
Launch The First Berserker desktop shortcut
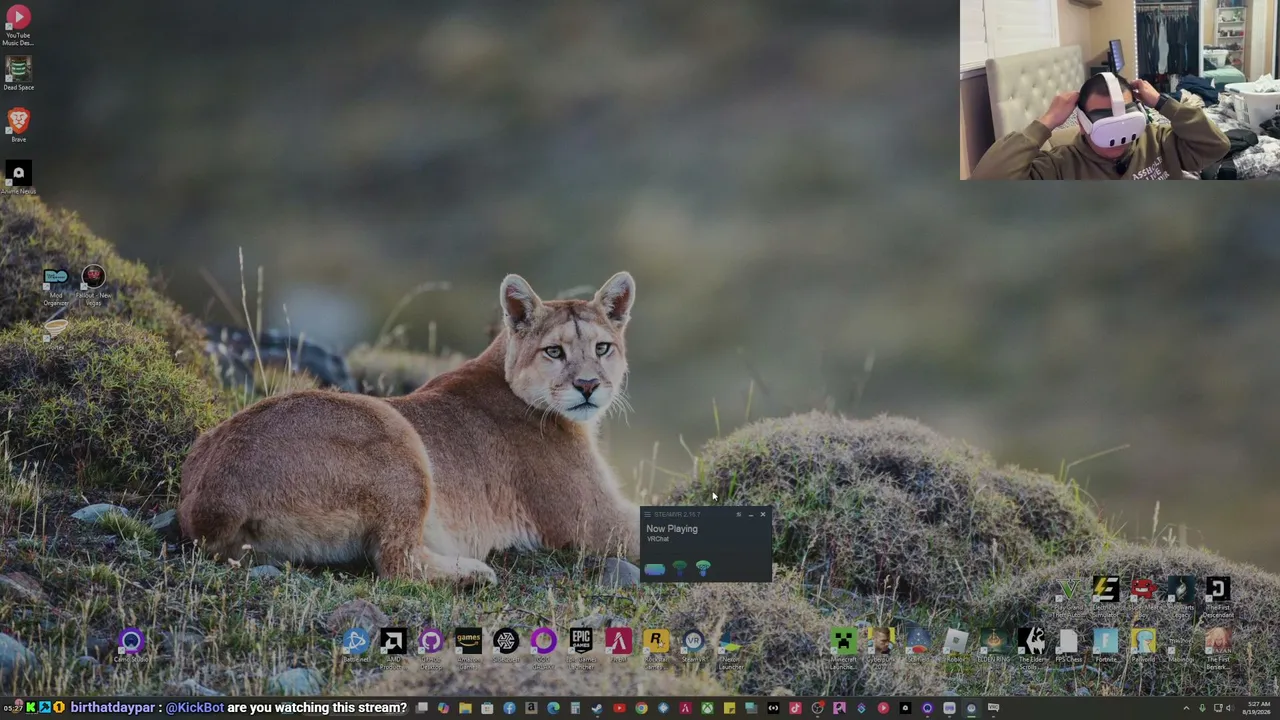point(1218,648)
